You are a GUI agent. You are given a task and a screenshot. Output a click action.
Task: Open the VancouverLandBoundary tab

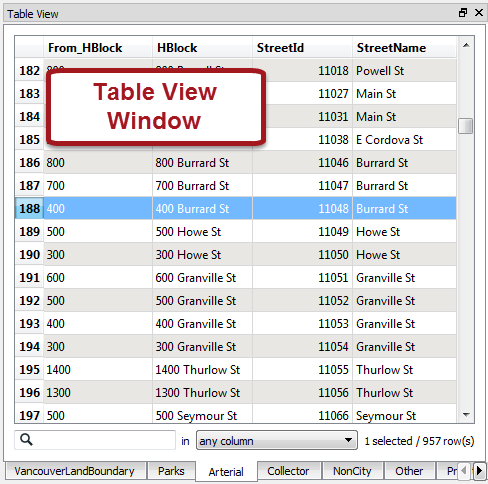pyautogui.click(x=75, y=471)
